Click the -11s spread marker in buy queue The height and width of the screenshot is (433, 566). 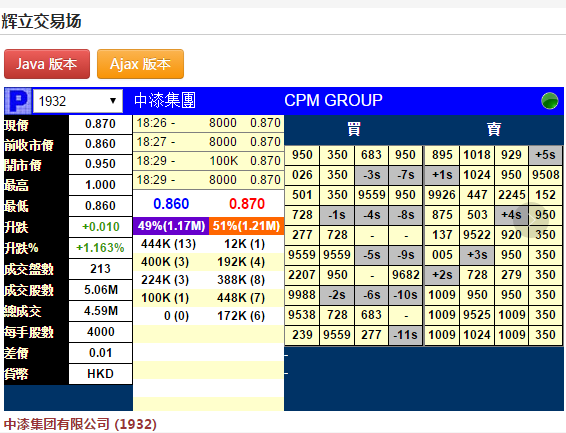405,335
